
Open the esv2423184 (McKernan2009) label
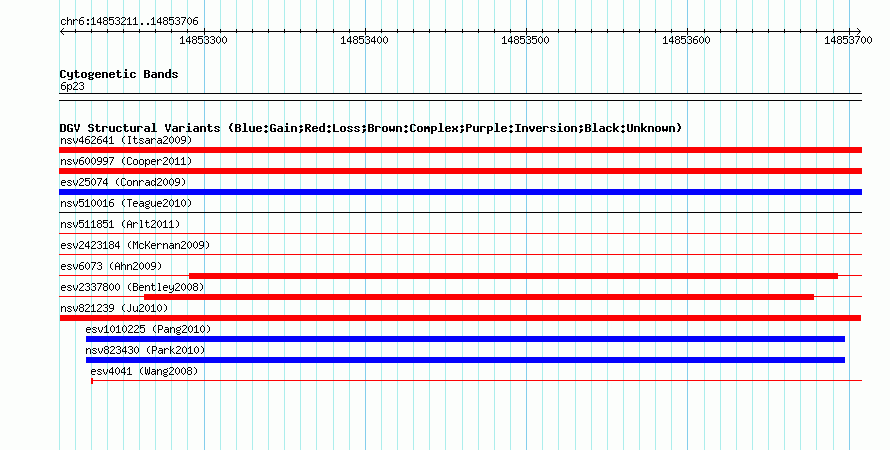(x=135, y=245)
